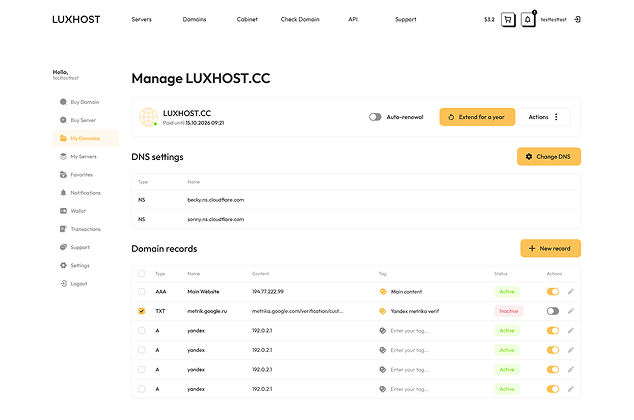Screen dimensions: 634x420
Task: Uncheck the TXT record checkbox
Action: (141, 311)
